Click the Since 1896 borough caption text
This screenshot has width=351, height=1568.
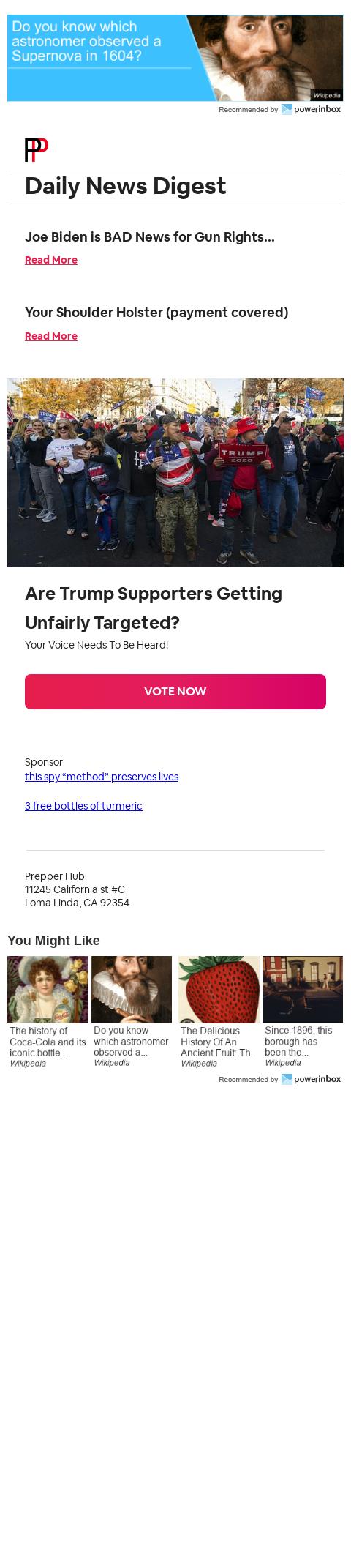299,1042
